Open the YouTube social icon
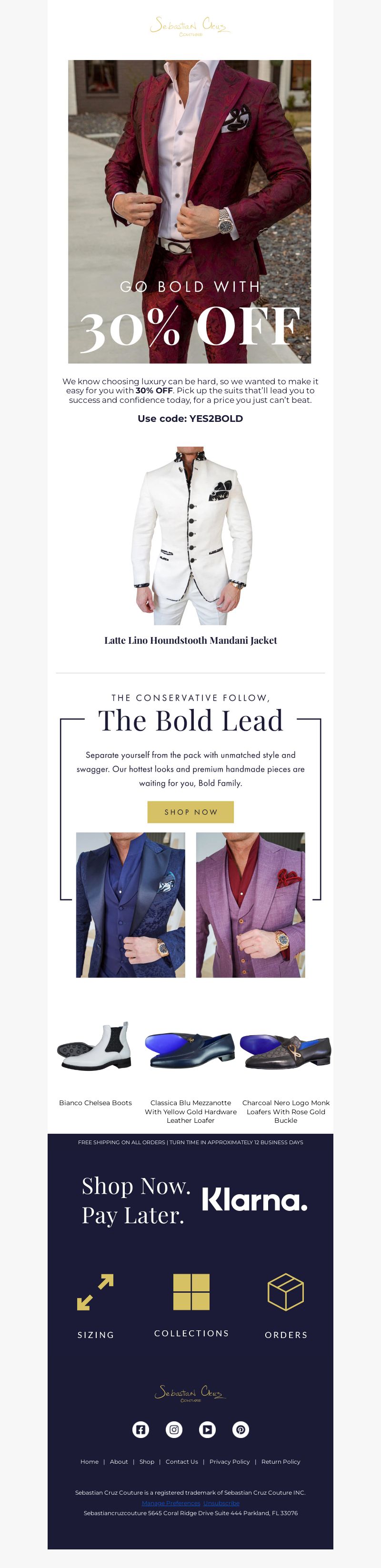Screen dimensions: 381x1568 click(208, 1430)
